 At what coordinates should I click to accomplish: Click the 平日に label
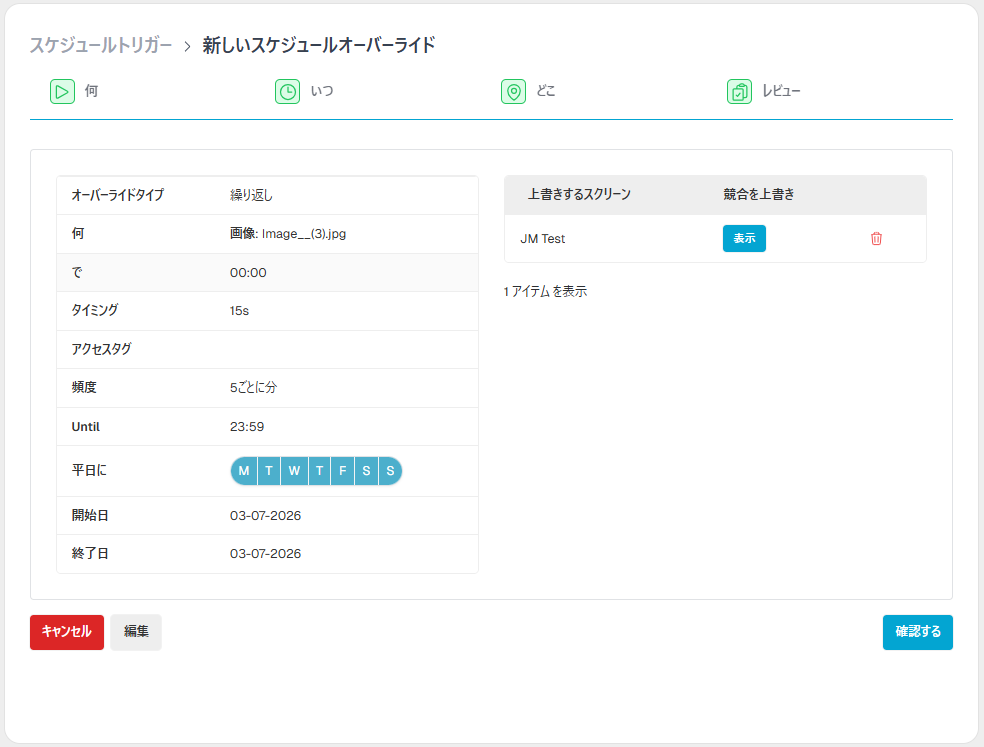pos(89,470)
